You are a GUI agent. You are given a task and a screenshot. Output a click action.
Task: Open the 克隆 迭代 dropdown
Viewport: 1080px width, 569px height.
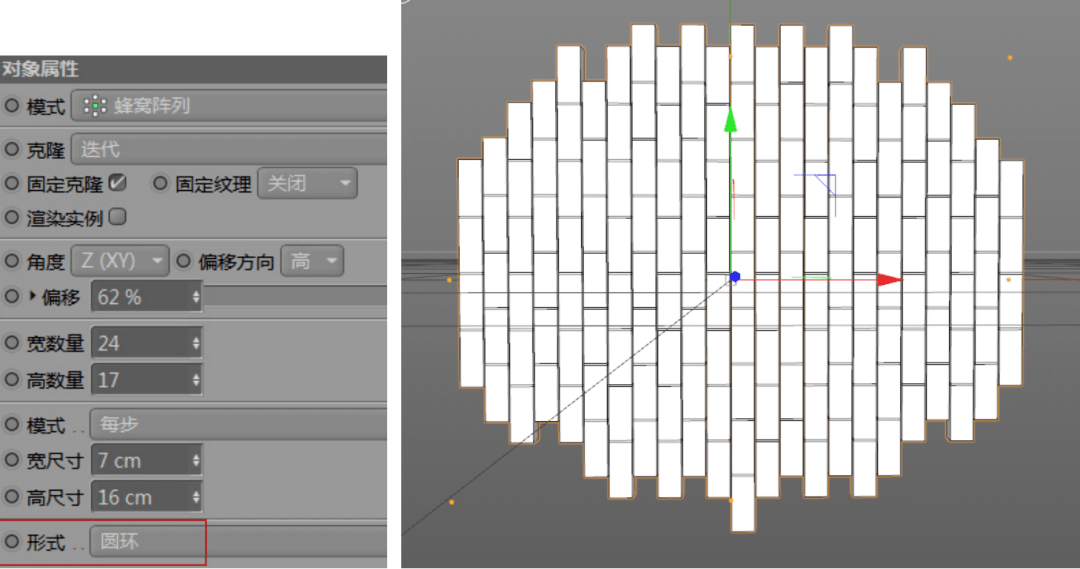point(229,149)
